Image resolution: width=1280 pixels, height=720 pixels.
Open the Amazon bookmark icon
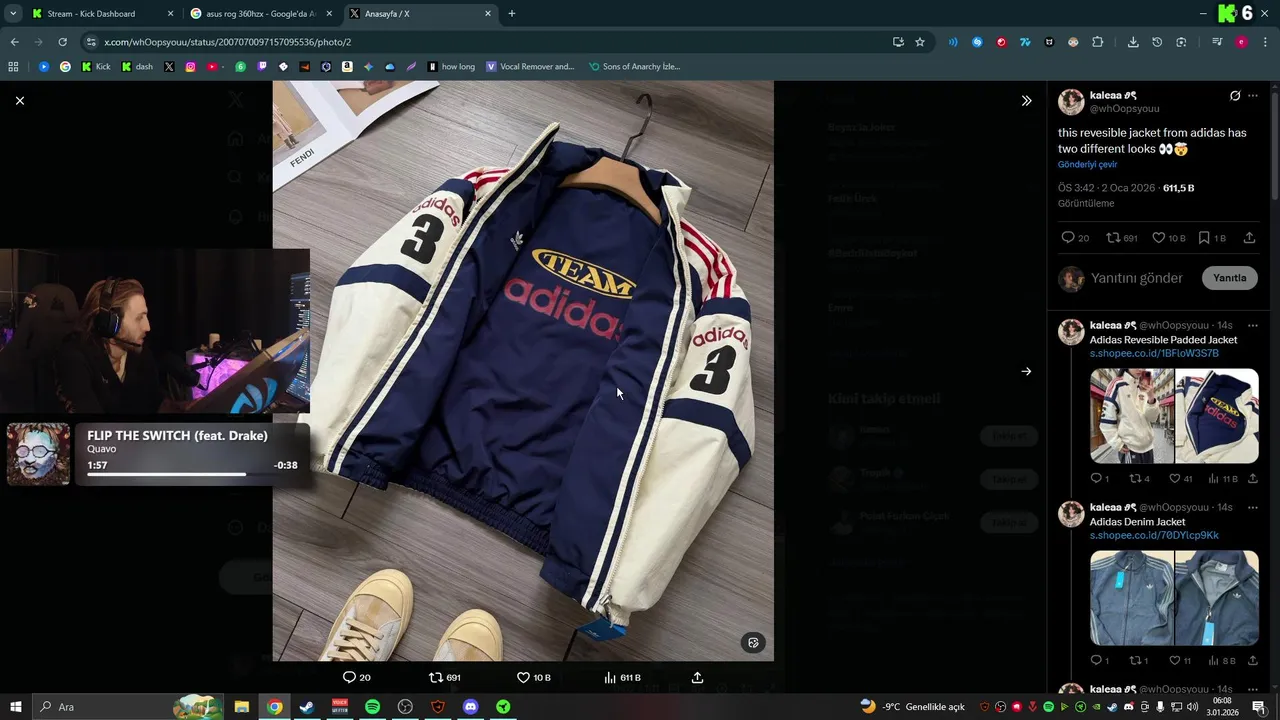pyautogui.click(x=347, y=67)
